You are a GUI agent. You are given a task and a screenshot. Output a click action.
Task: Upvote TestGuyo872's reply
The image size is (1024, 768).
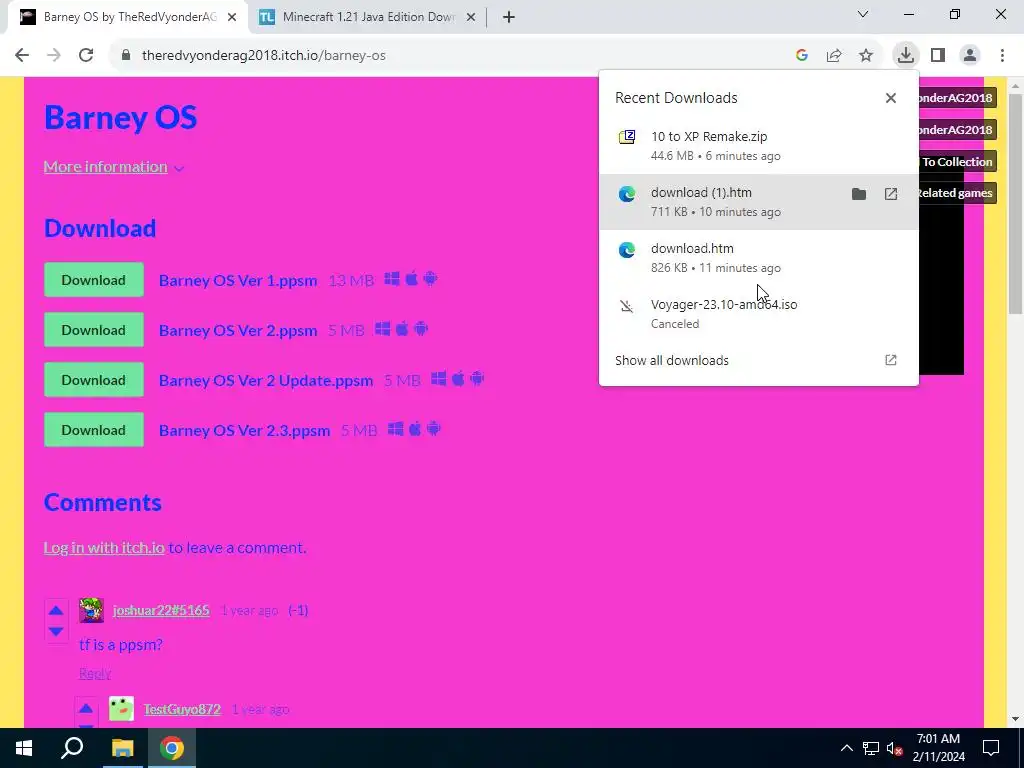(x=86, y=709)
